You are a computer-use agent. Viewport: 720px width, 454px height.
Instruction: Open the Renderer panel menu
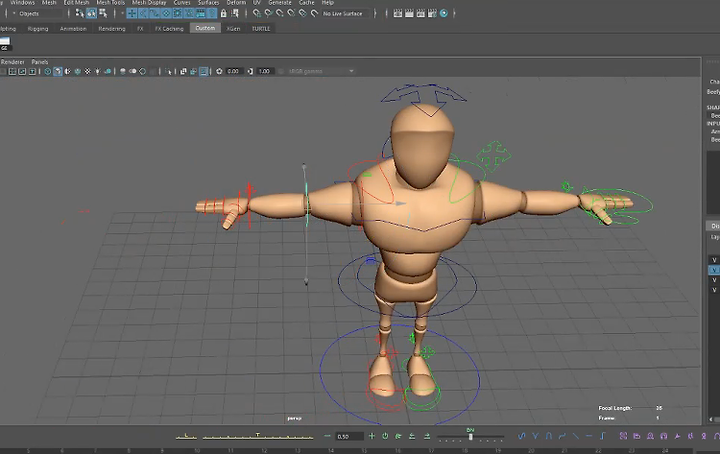tap(12, 62)
